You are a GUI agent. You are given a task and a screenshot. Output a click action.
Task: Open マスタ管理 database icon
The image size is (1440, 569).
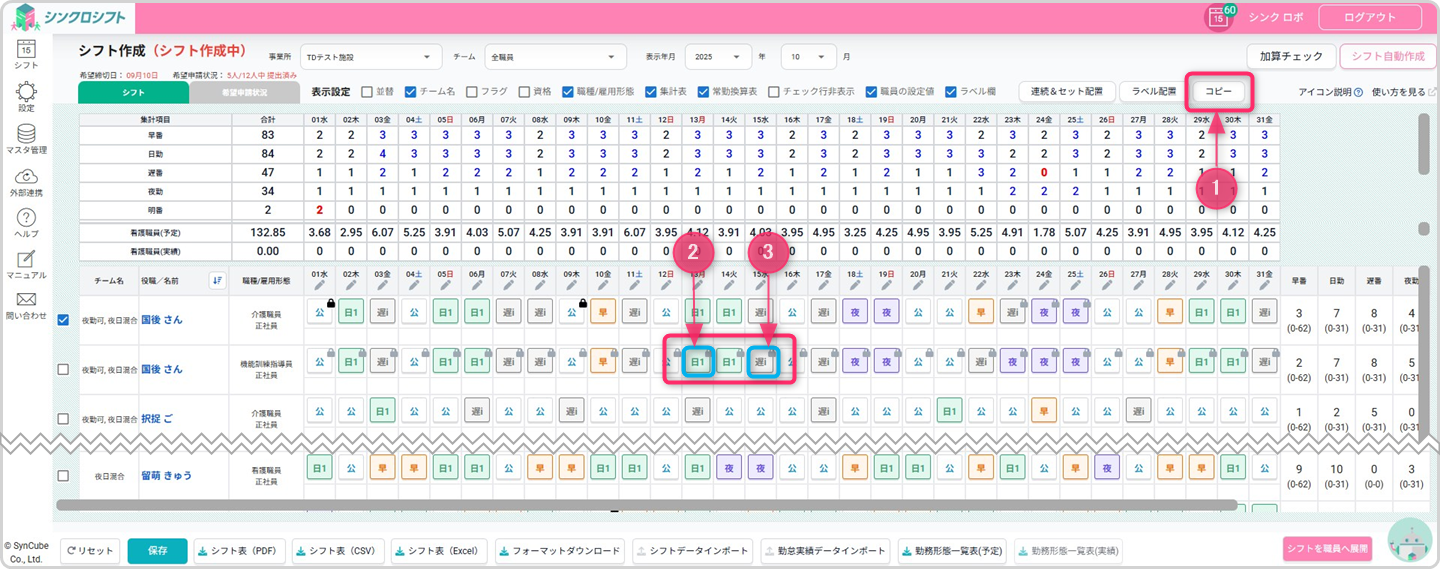point(26,135)
